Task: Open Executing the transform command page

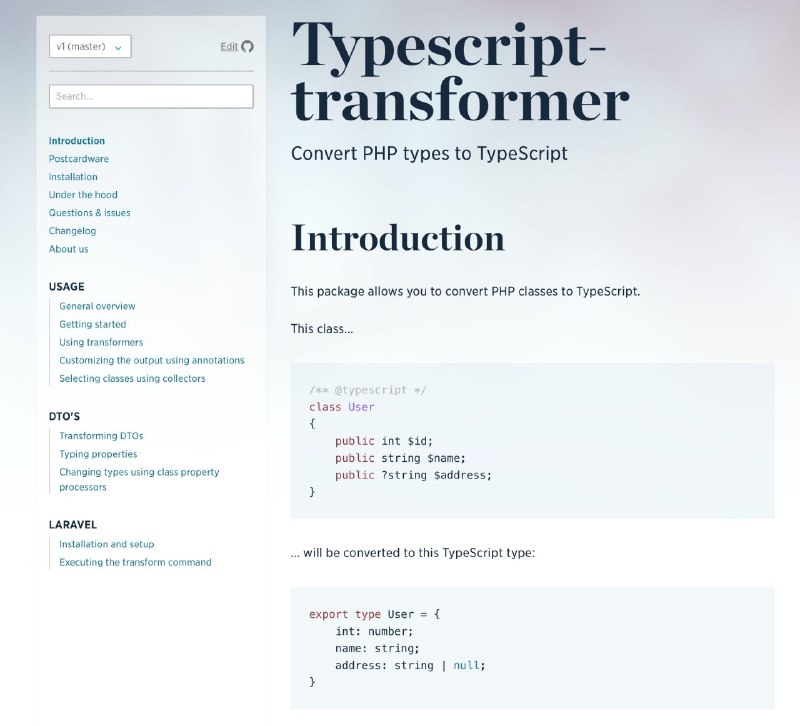Action: click(135, 562)
